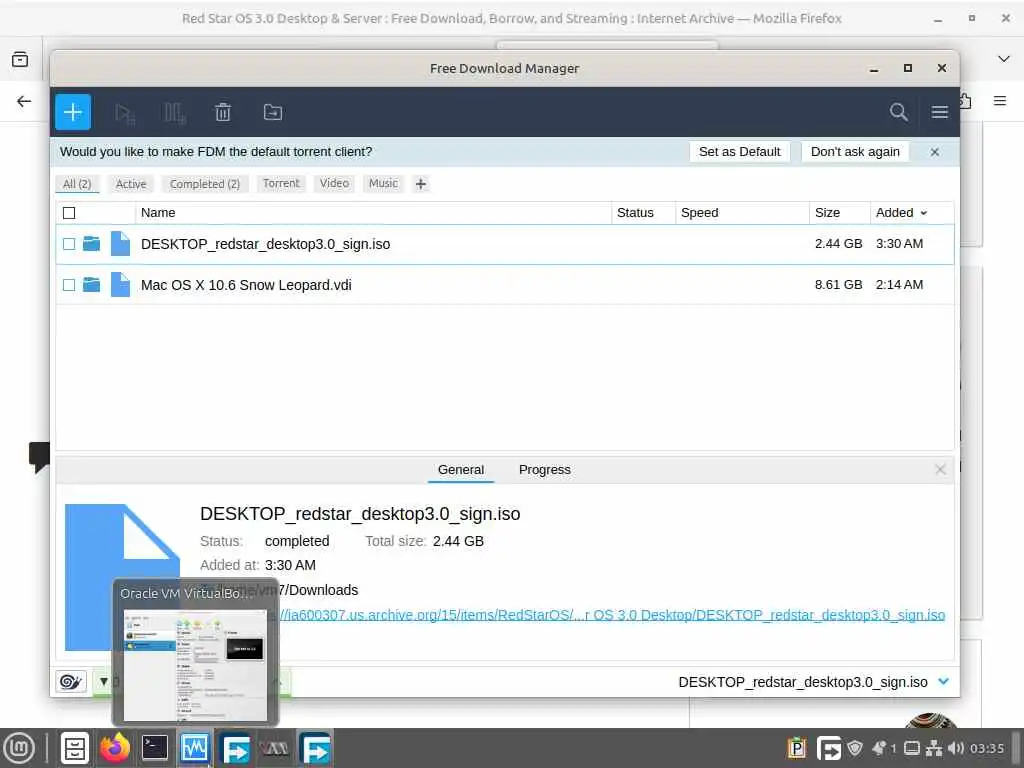
Task: Click the VM window taskbar icon
Action: 274,748
